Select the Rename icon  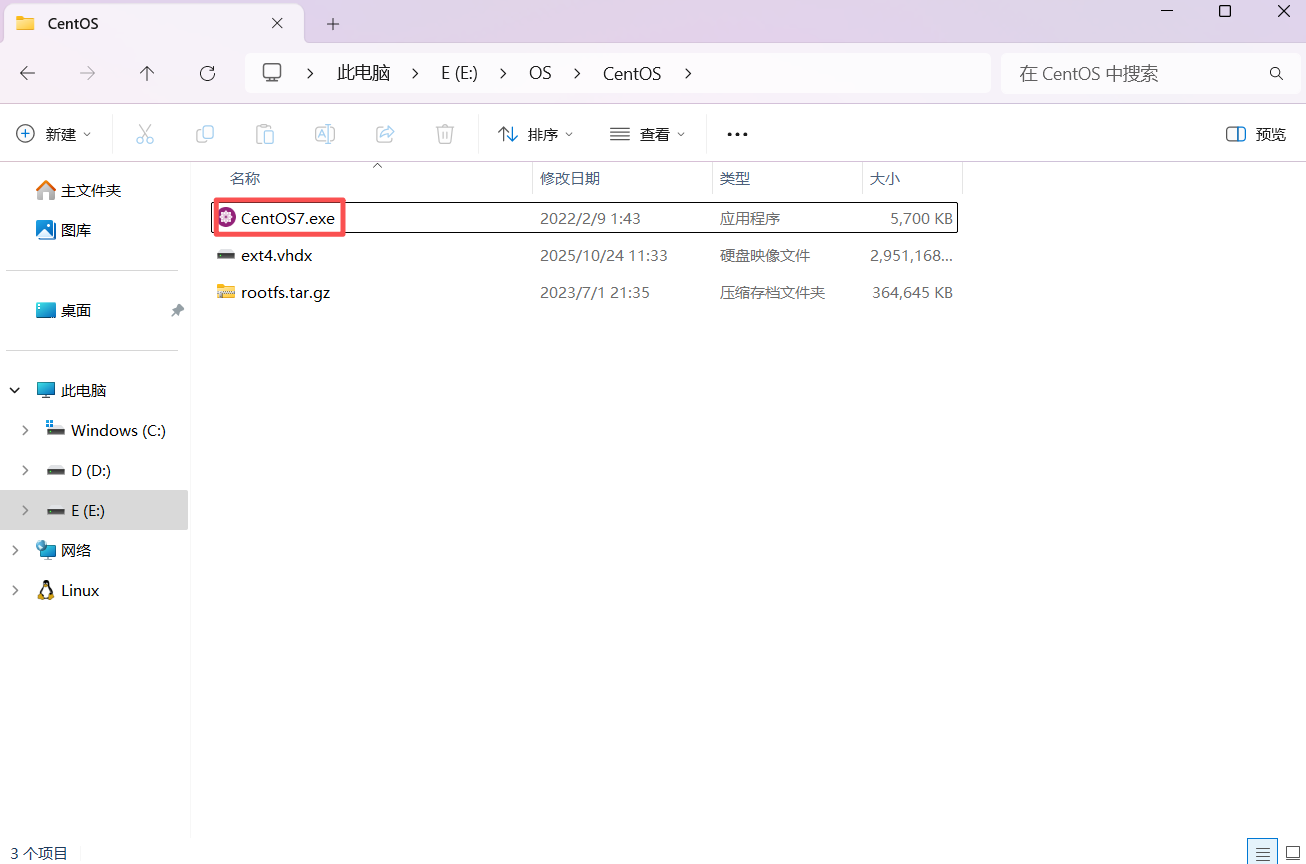324,133
